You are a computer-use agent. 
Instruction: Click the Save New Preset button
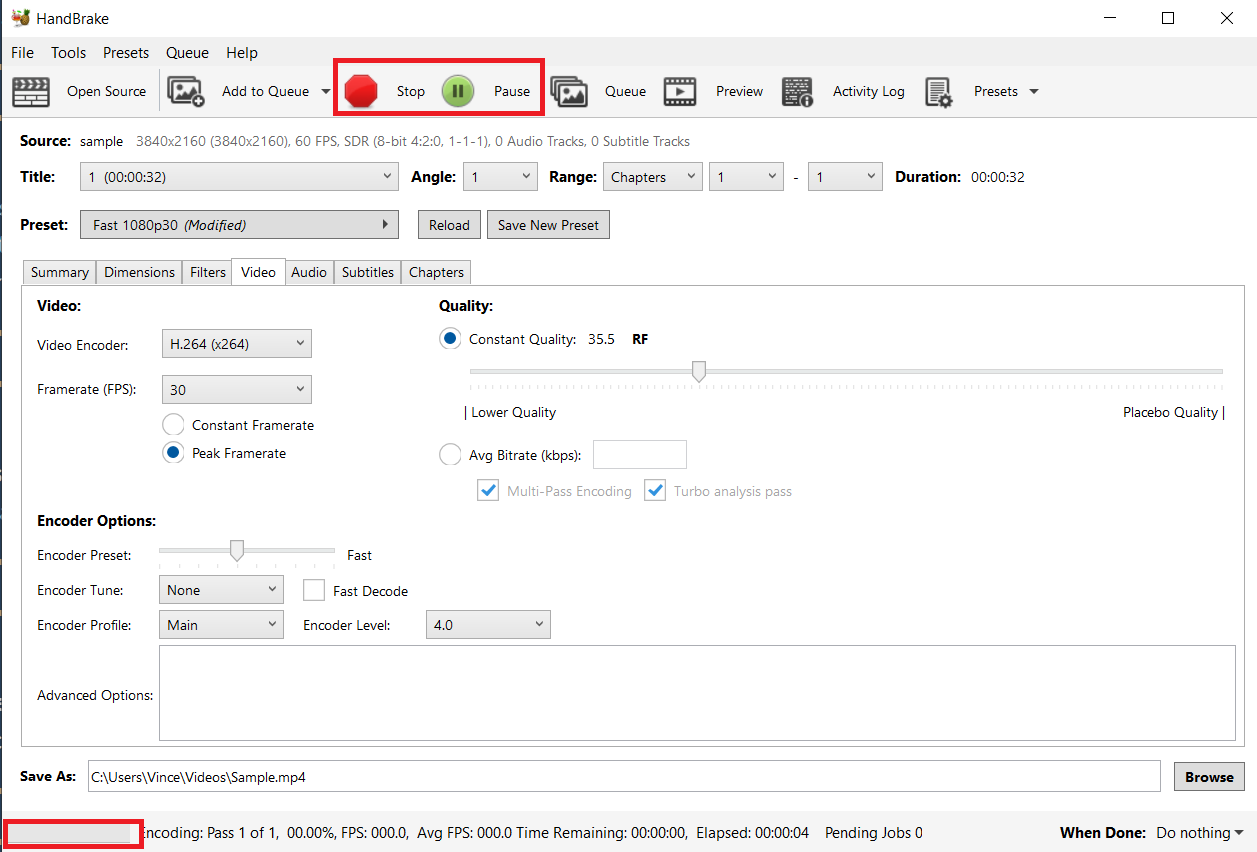pyautogui.click(x=548, y=225)
